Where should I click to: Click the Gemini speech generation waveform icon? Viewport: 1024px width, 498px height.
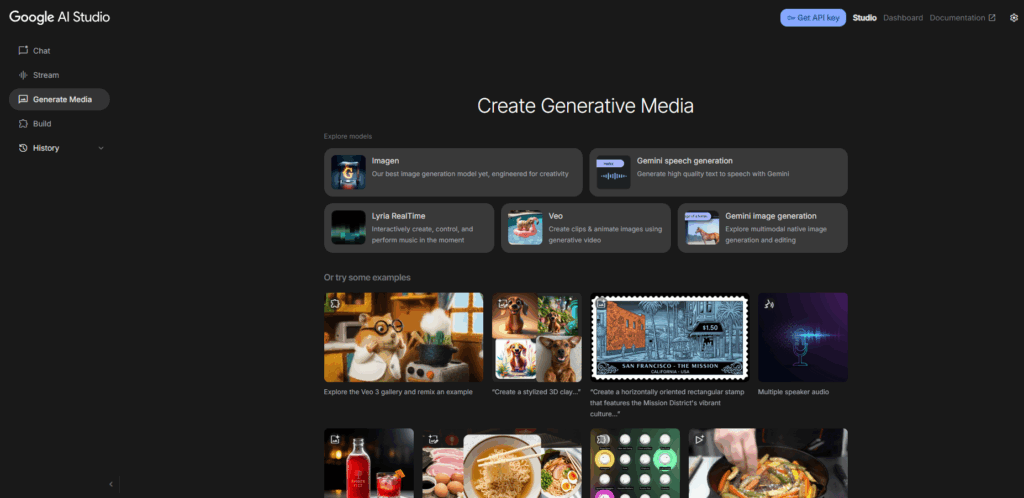tap(613, 172)
